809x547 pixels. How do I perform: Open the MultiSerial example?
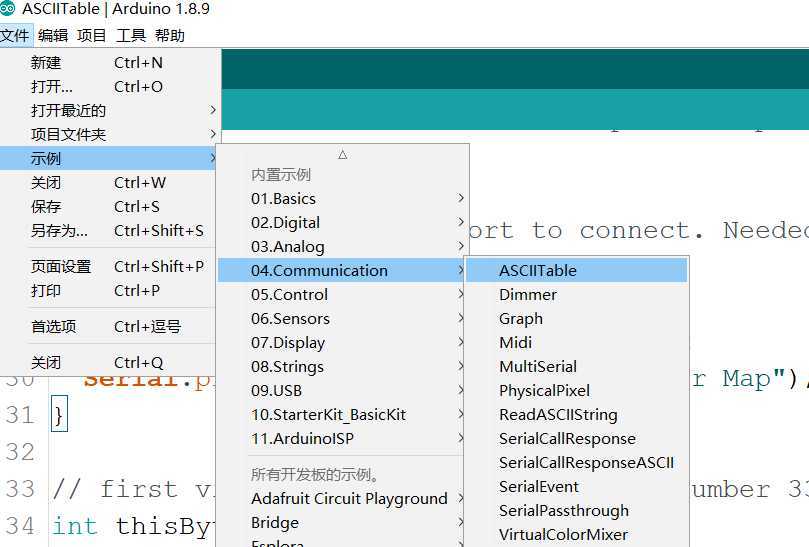click(577, 366)
